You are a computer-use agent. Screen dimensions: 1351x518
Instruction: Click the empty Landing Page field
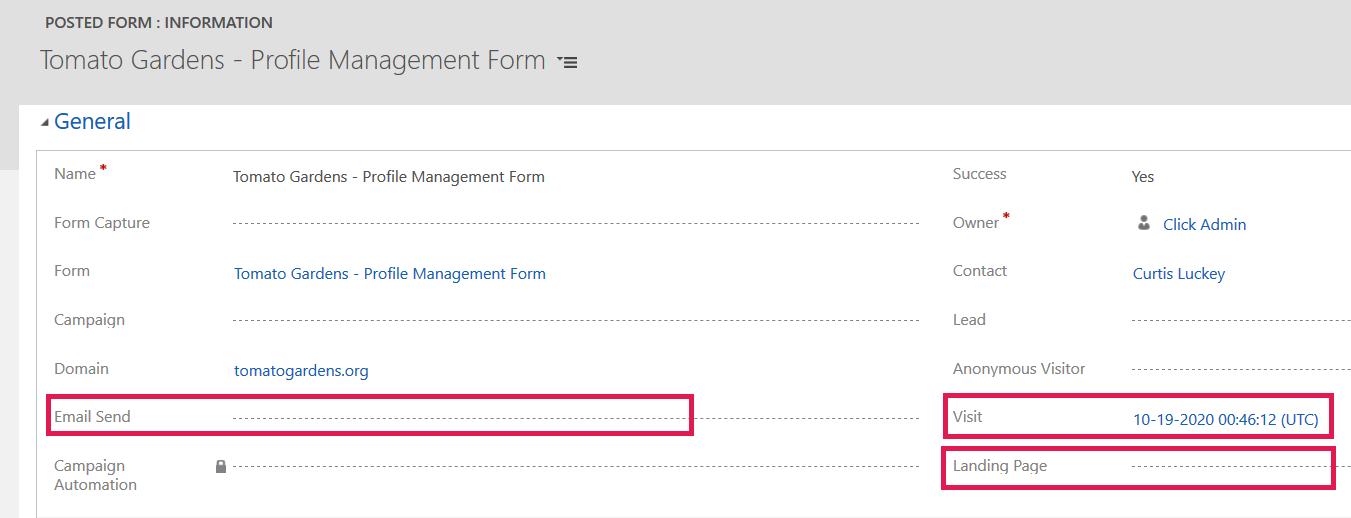(1241, 466)
